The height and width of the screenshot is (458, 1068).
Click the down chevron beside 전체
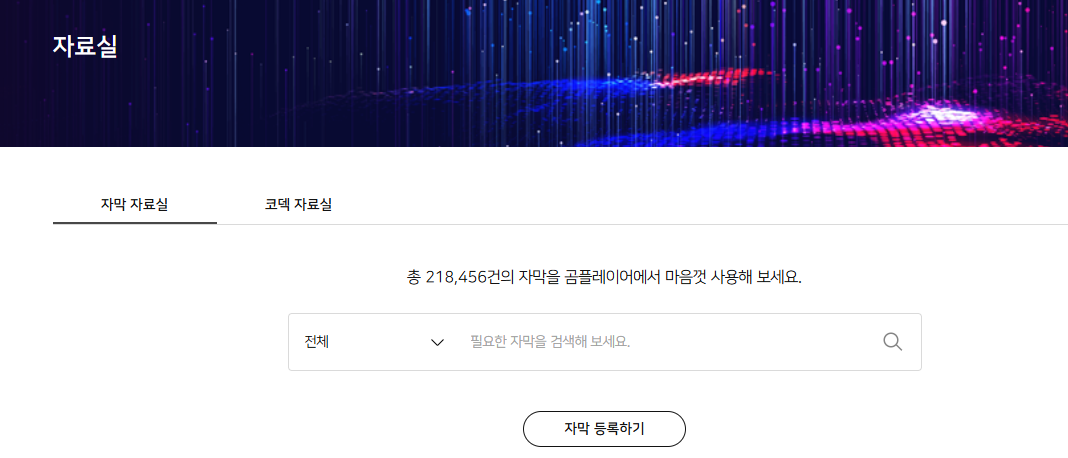(438, 342)
